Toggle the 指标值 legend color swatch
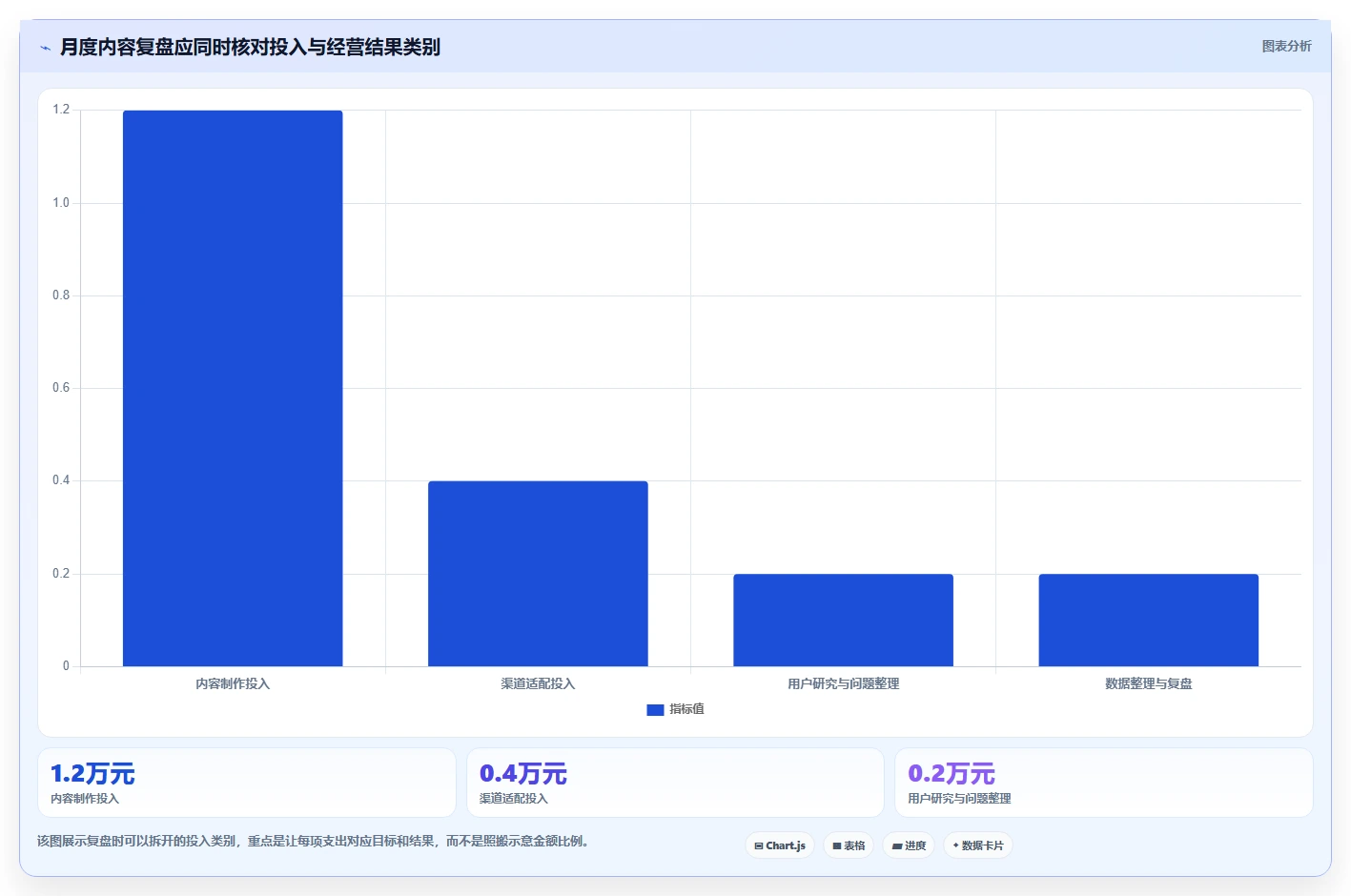Viewport: 1351px width, 896px height. pyautogui.click(x=655, y=709)
